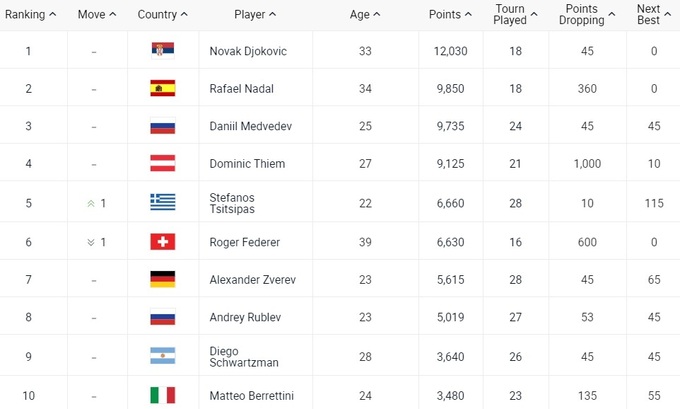The image size is (680, 409).
Task: Click the Argentina flag icon
Action: click(x=162, y=356)
